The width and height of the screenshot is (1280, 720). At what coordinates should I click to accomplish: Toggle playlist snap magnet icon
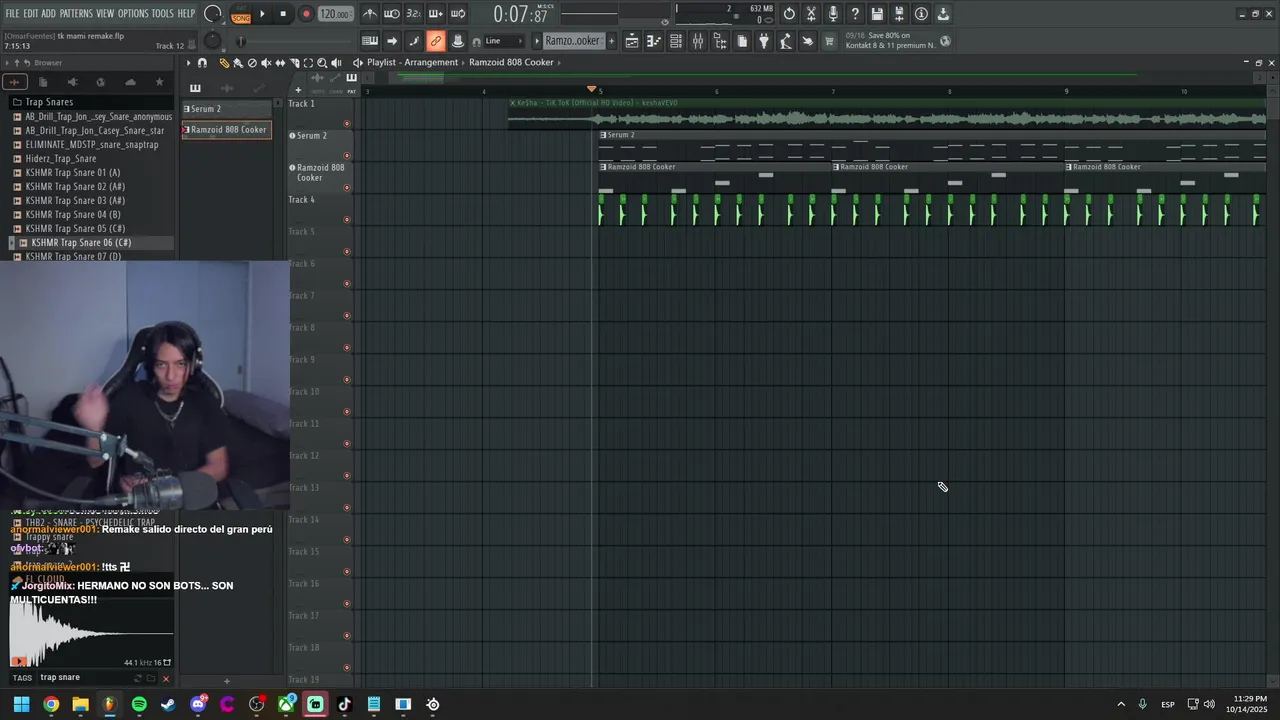[202, 63]
